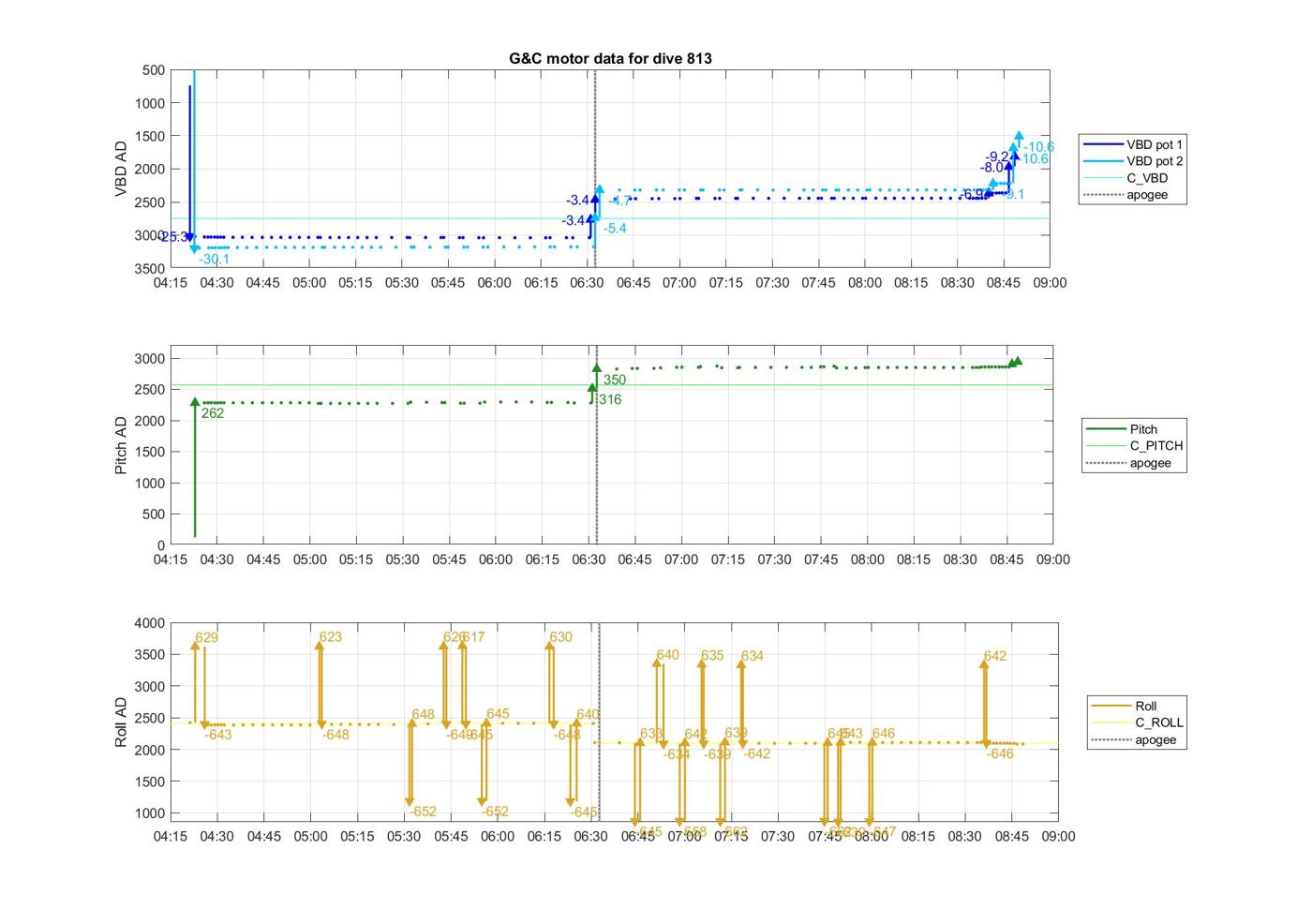The width and height of the screenshot is (1312, 924).
Task: Click the '-4.7' VBD data label
Action: 620,201
